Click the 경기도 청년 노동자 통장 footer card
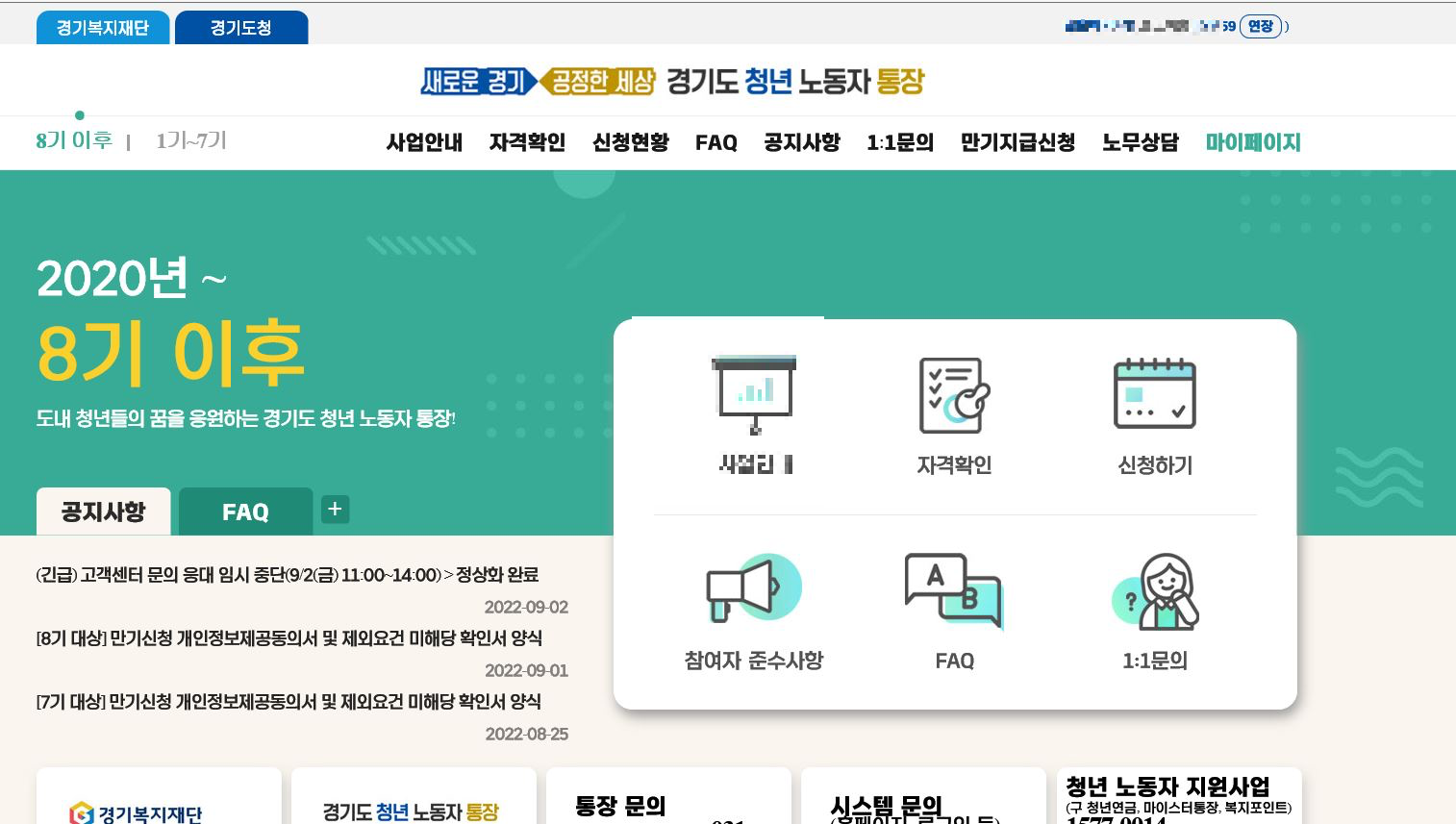The height and width of the screenshot is (824, 1456). coord(414,796)
